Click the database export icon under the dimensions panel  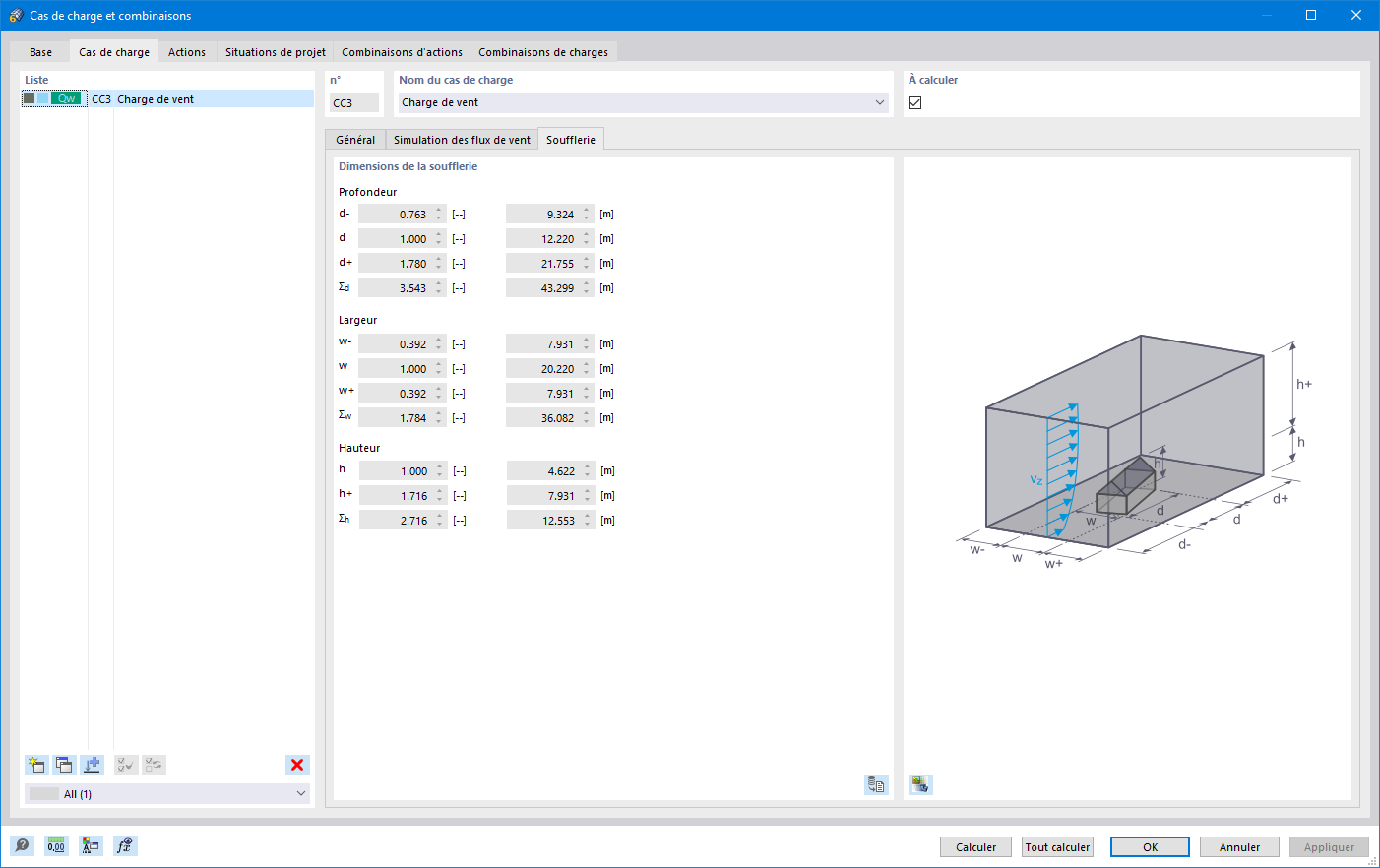coord(876,784)
